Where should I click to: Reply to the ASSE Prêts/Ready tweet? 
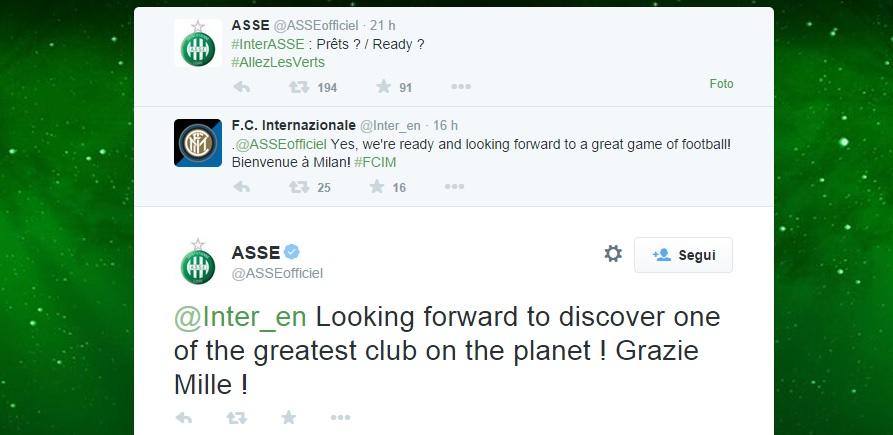coord(242,87)
